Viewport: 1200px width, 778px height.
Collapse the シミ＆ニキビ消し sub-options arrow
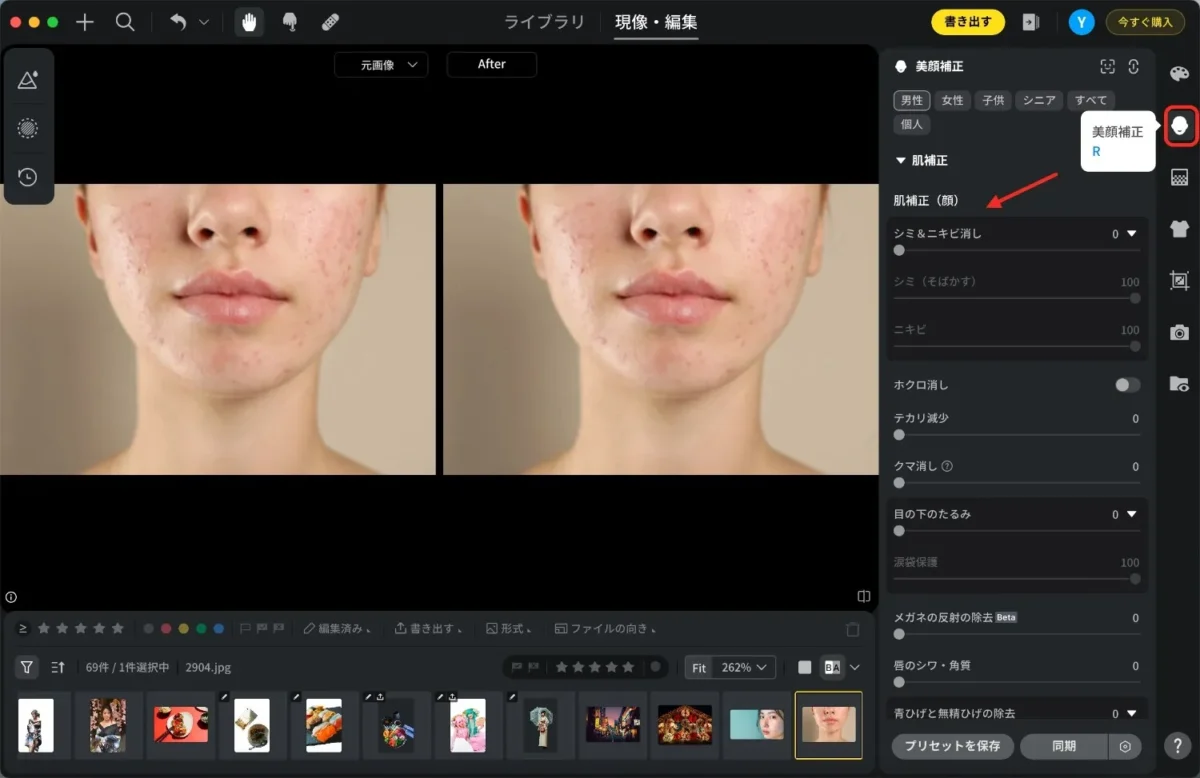[1132, 234]
